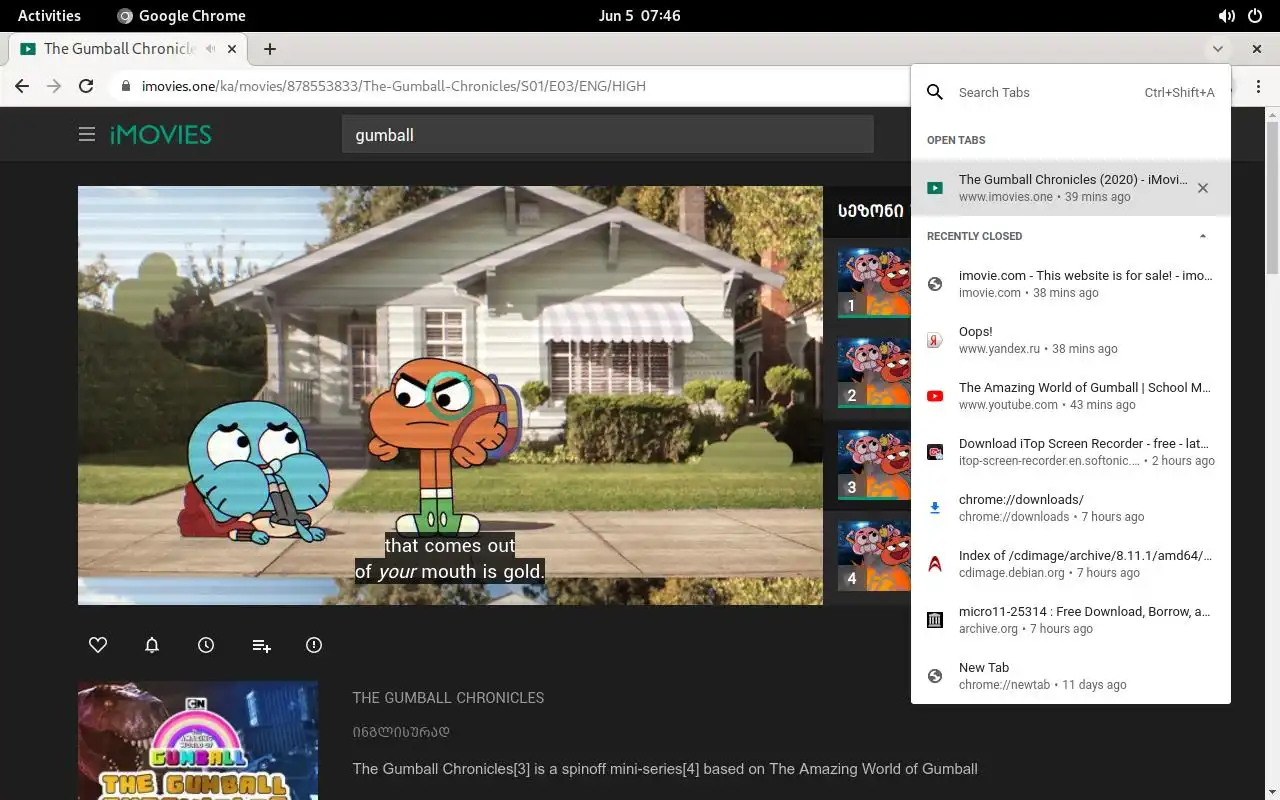Screen dimensions: 1280x800
Task: Close The Gumball Chronicles browser tab
Action: pos(232,48)
